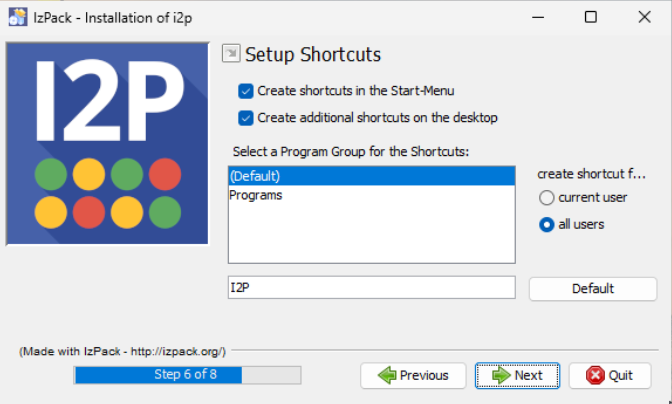672x404 pixels.
Task: Select the current user radio button
Action: tap(547, 197)
